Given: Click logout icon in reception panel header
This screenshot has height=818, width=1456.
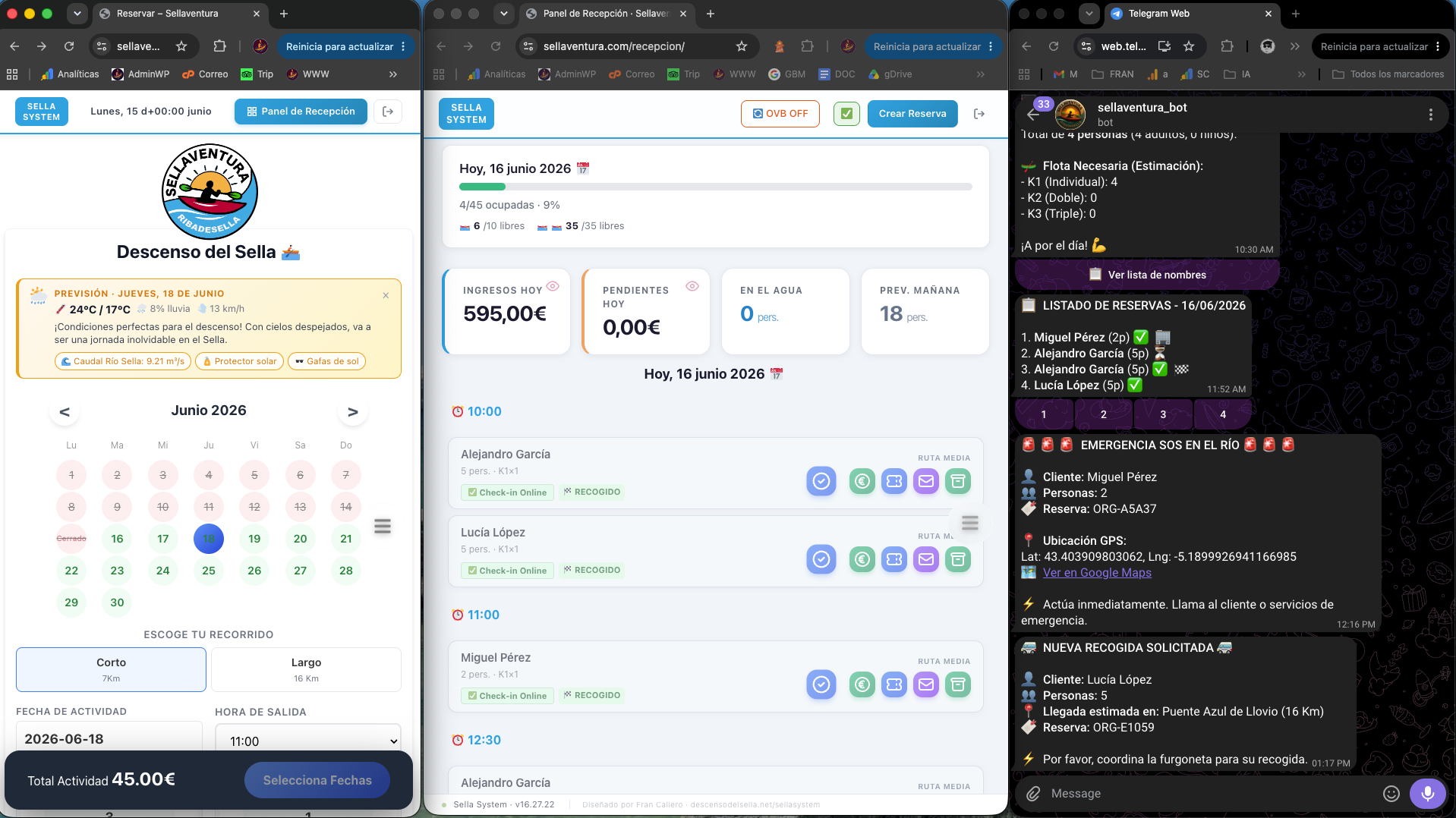Looking at the screenshot, I should click(979, 114).
